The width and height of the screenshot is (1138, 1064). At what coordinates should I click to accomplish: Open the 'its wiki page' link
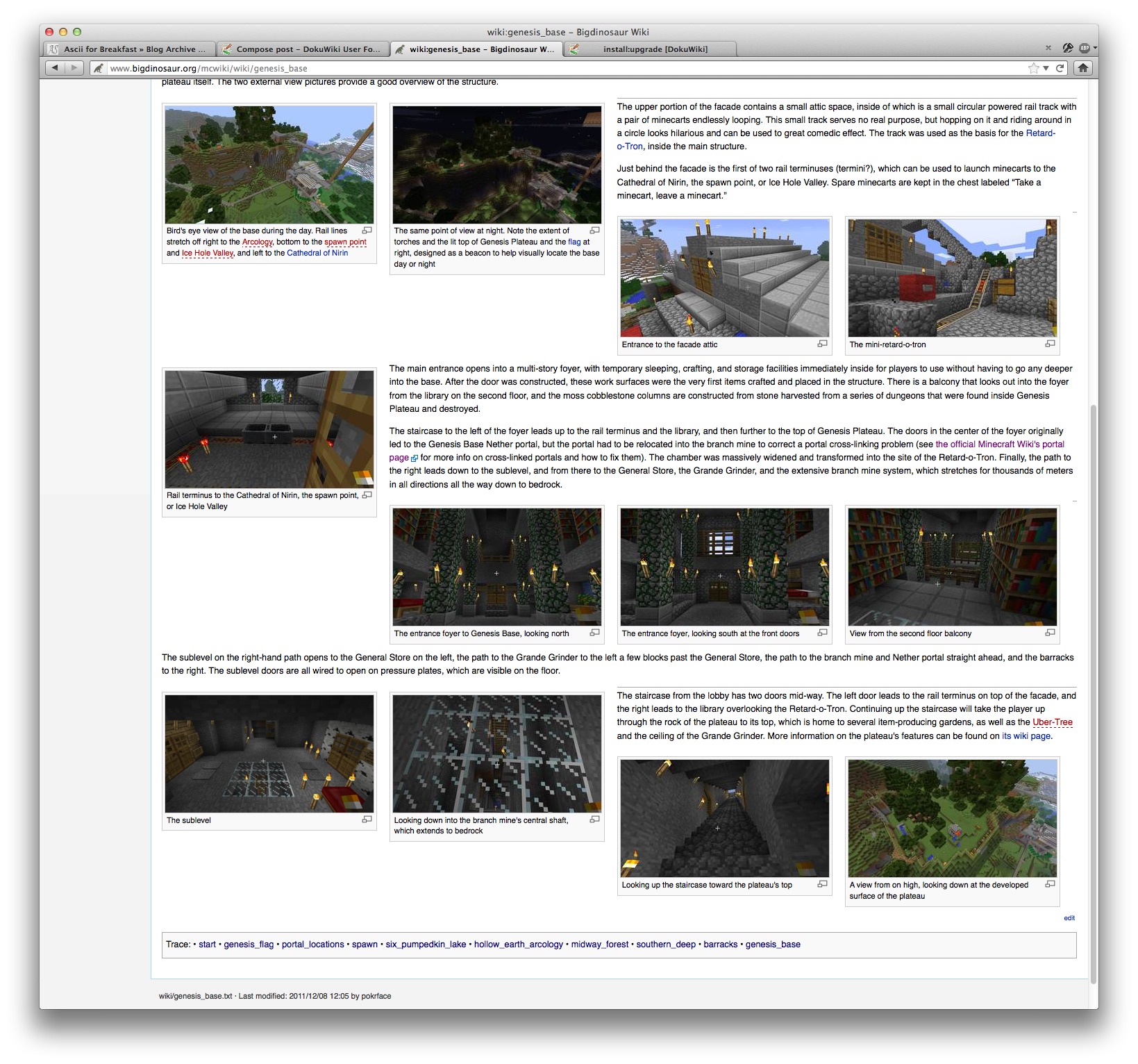point(1026,736)
